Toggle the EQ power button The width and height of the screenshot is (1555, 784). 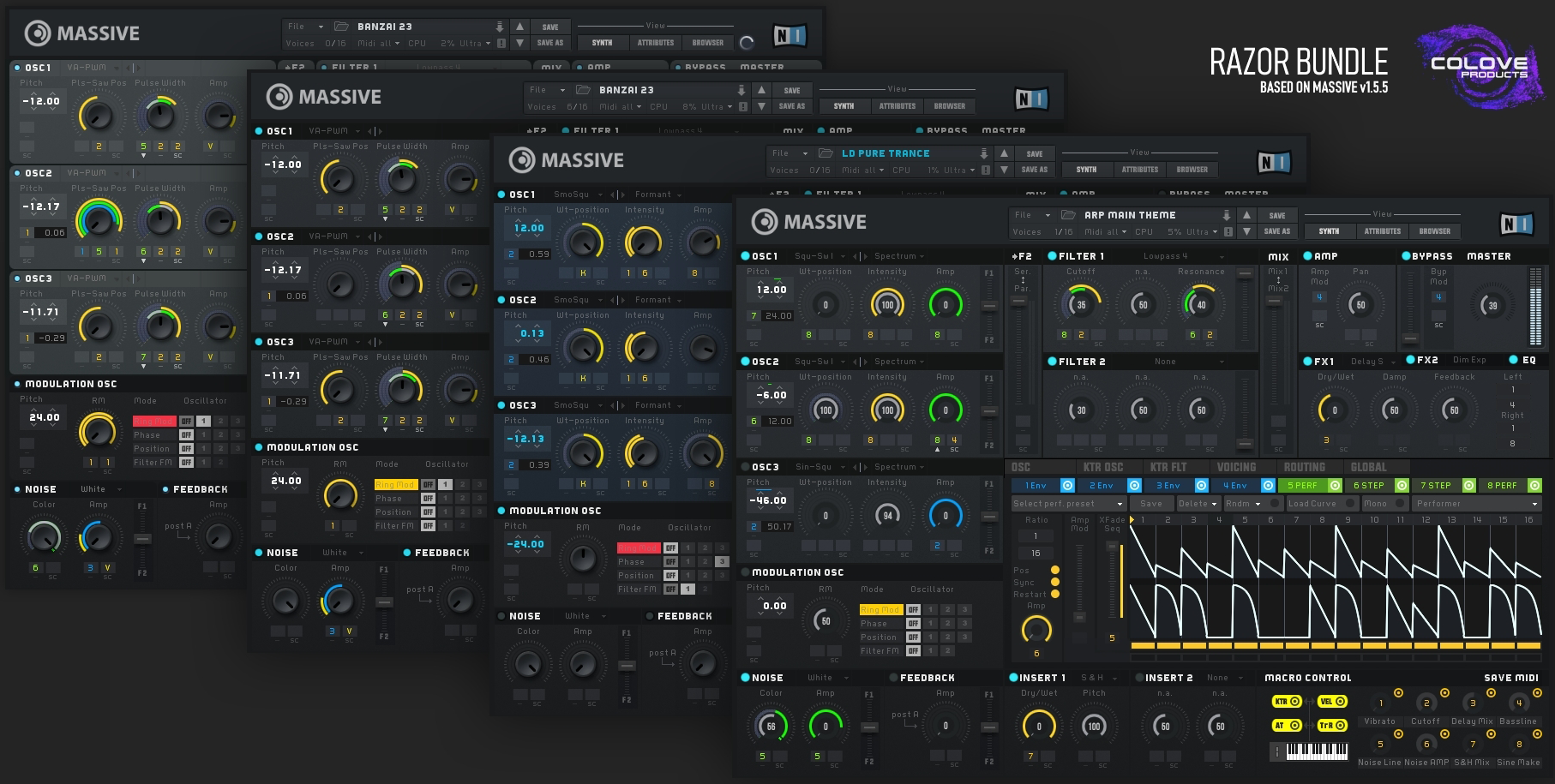1513,360
